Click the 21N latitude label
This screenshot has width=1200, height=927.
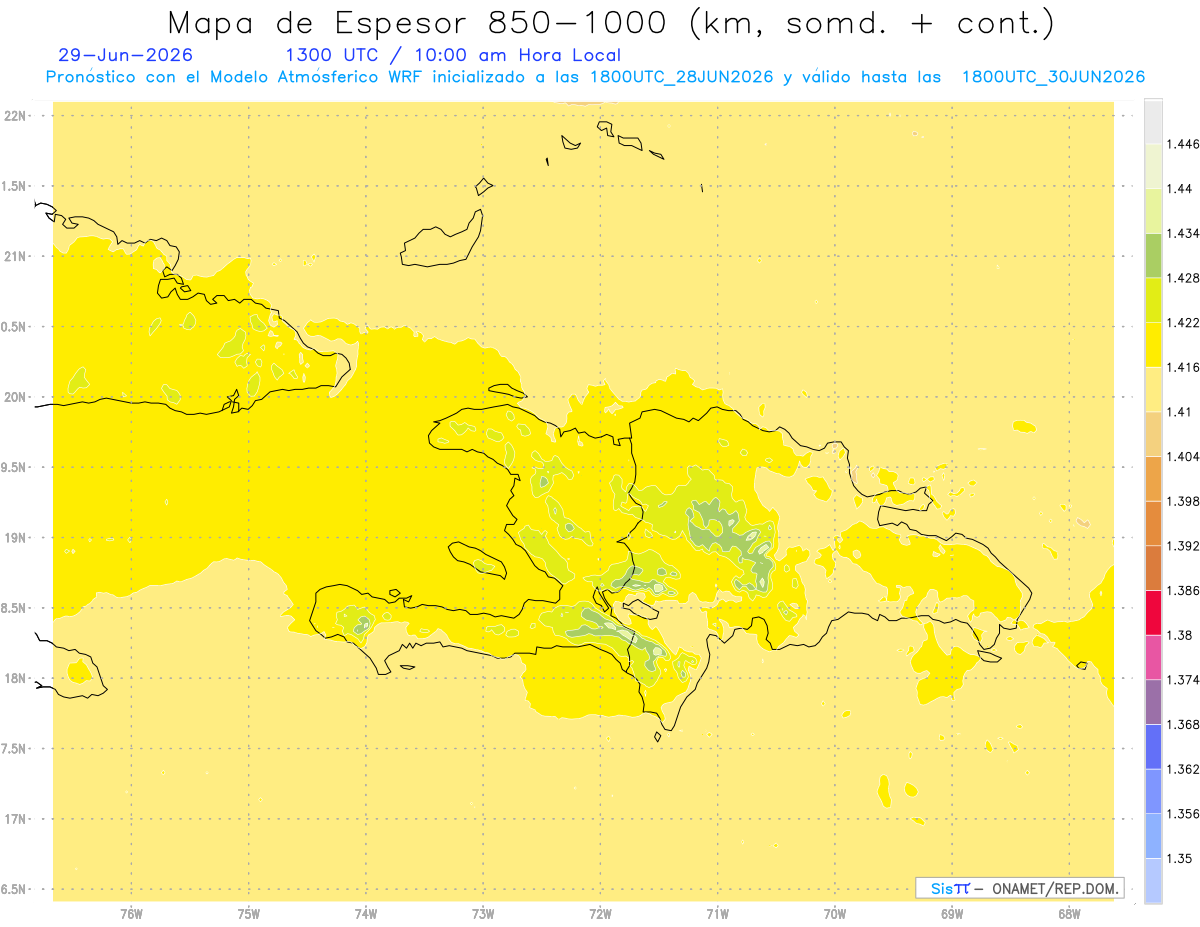tap(15, 257)
